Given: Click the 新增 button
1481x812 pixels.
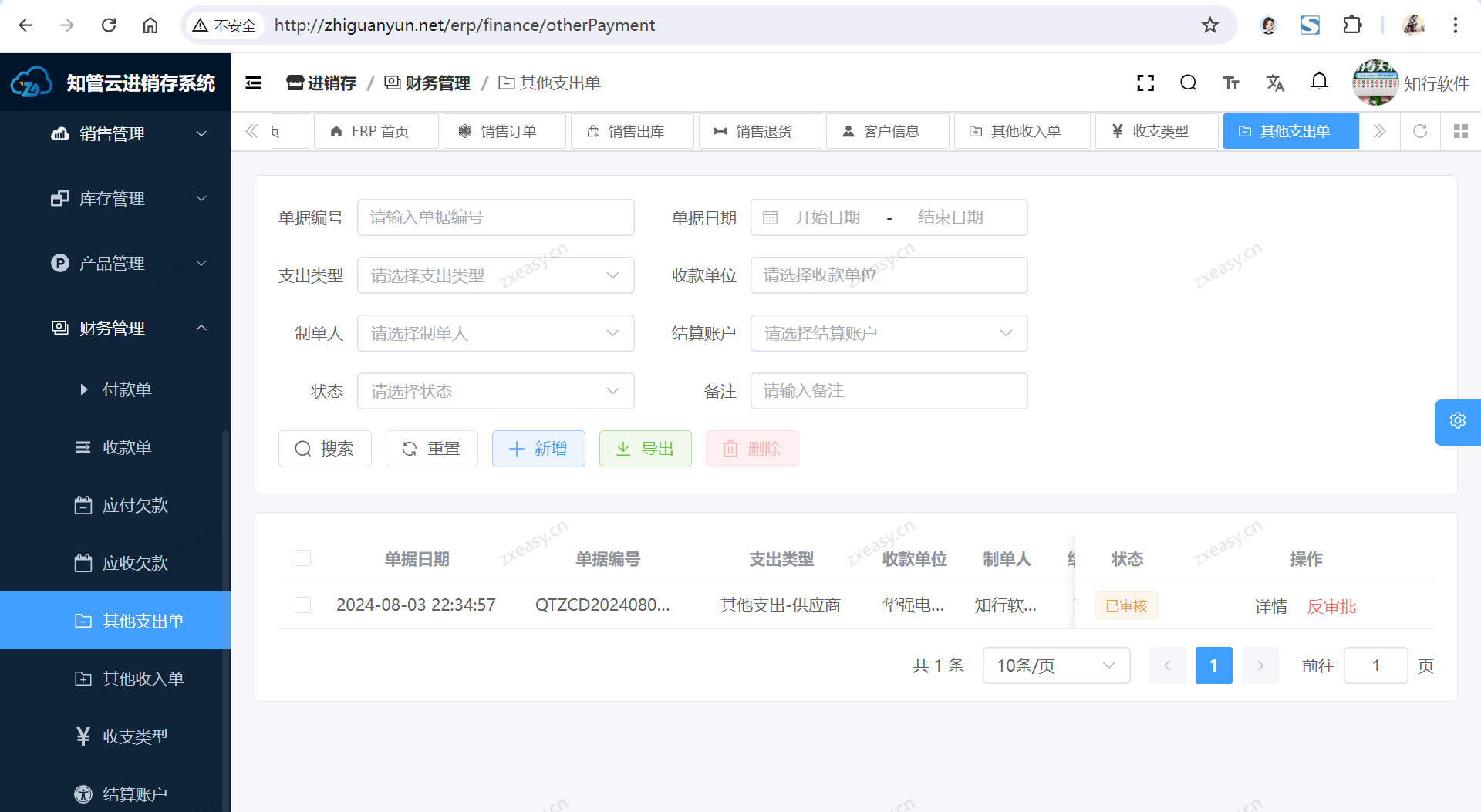Looking at the screenshot, I should 538,449.
